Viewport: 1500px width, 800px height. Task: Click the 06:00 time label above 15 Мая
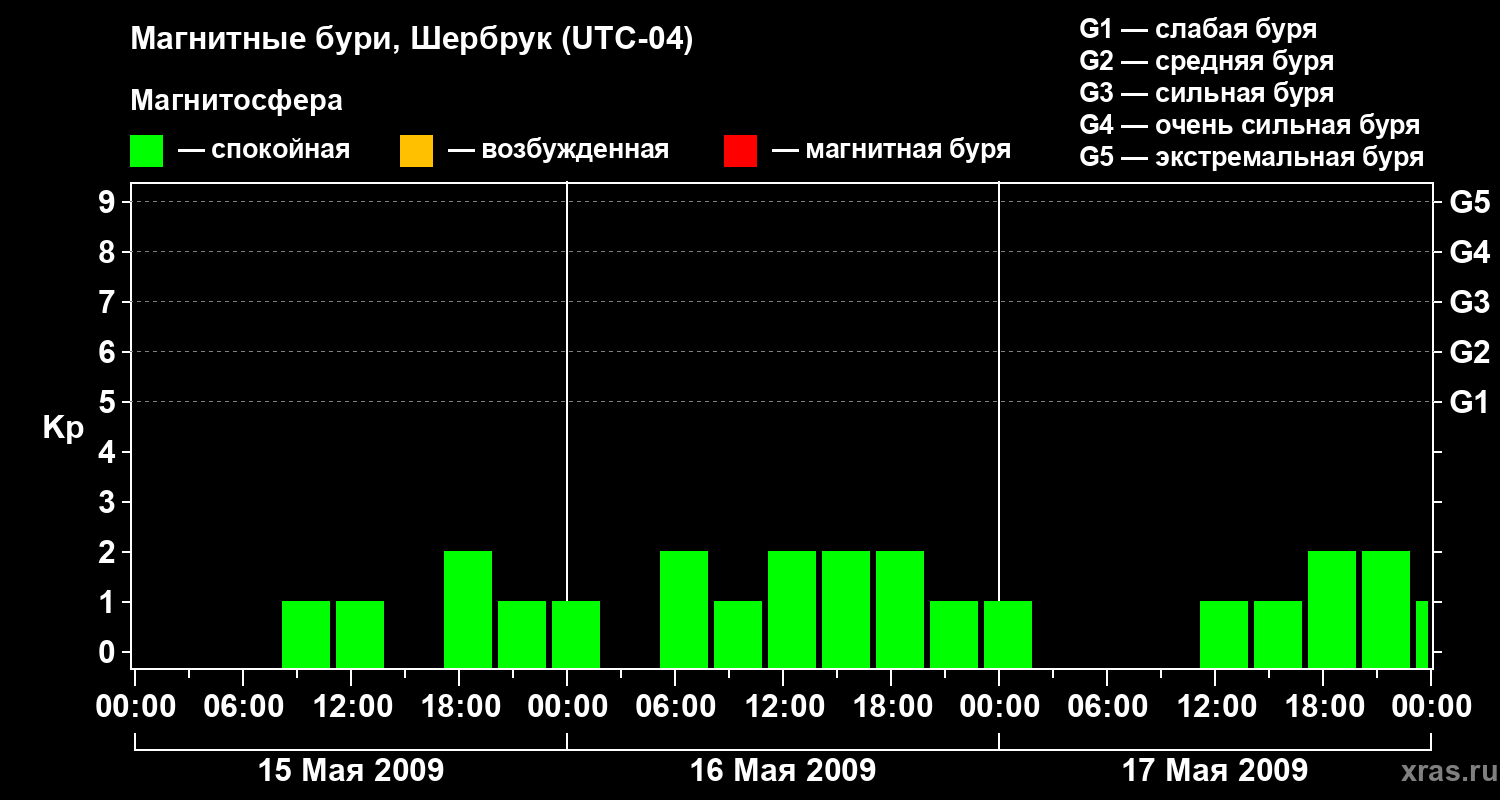[243, 706]
